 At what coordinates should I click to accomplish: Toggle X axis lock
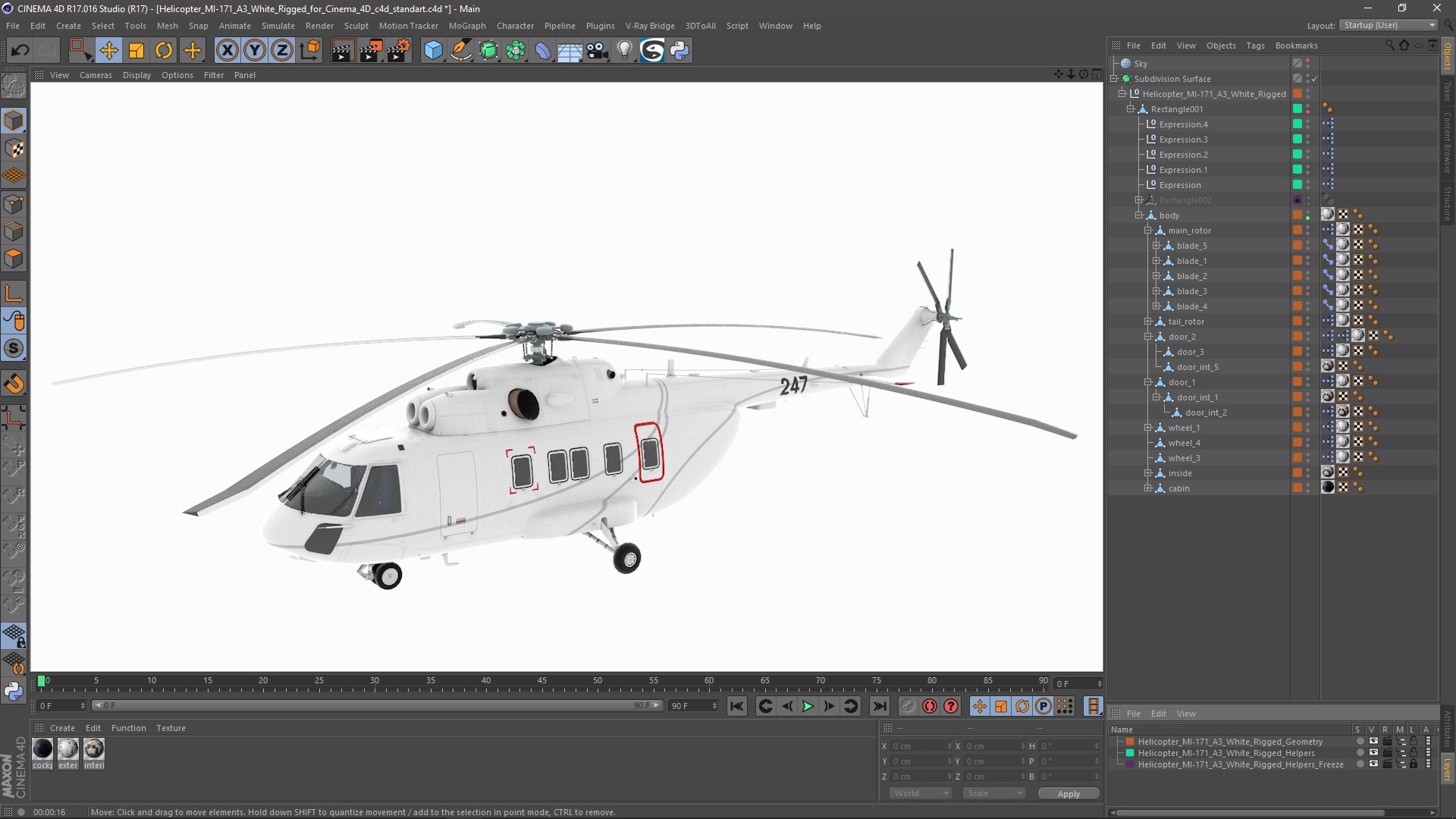[x=227, y=51]
